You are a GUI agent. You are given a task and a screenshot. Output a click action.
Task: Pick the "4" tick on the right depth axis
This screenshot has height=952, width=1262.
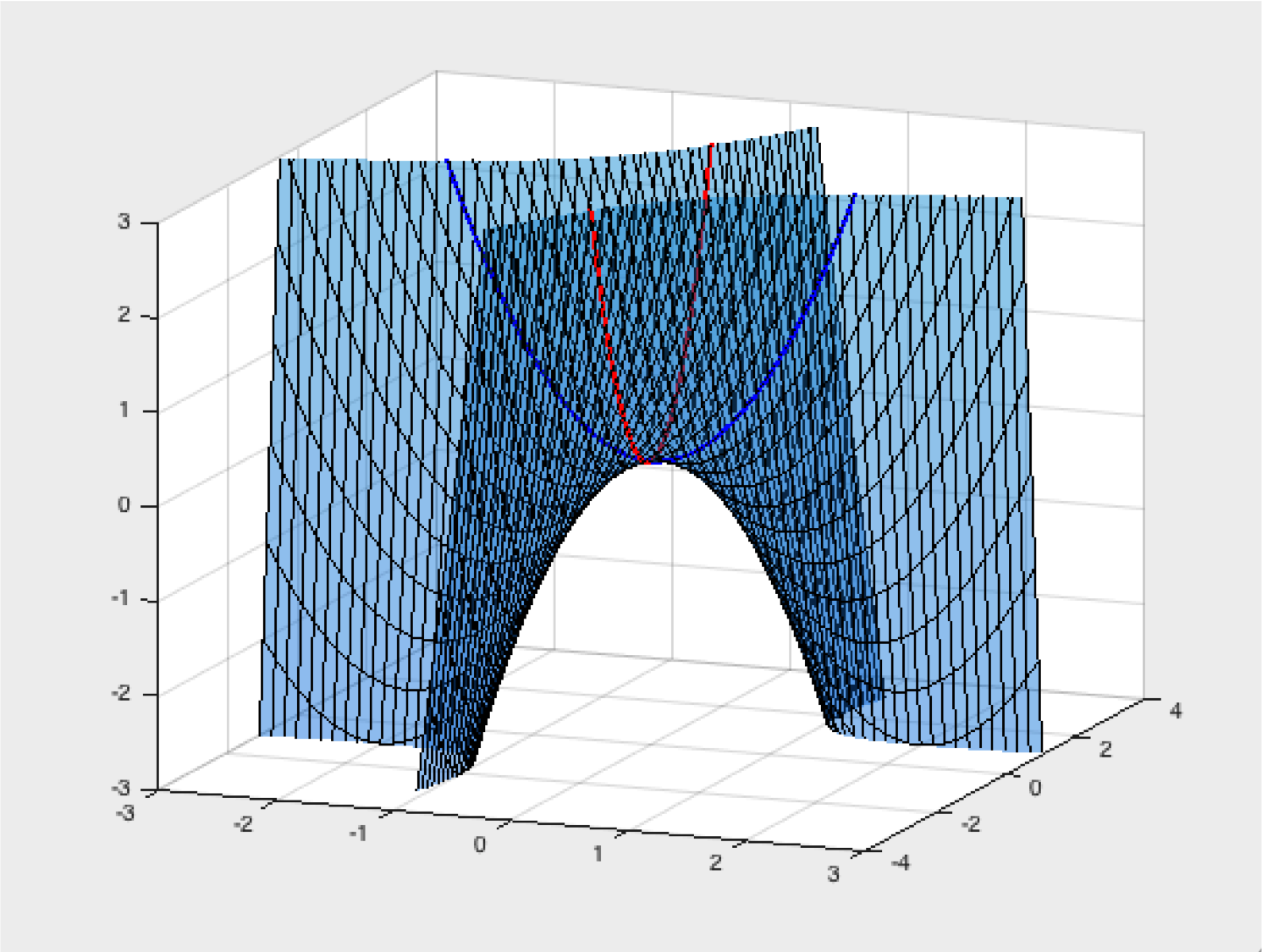1176,711
